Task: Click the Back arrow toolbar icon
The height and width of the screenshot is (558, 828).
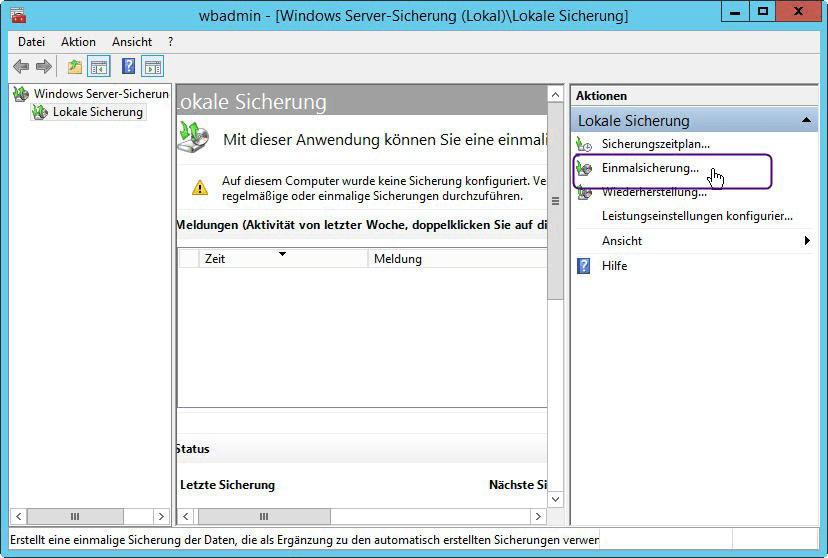Action: [x=21, y=67]
